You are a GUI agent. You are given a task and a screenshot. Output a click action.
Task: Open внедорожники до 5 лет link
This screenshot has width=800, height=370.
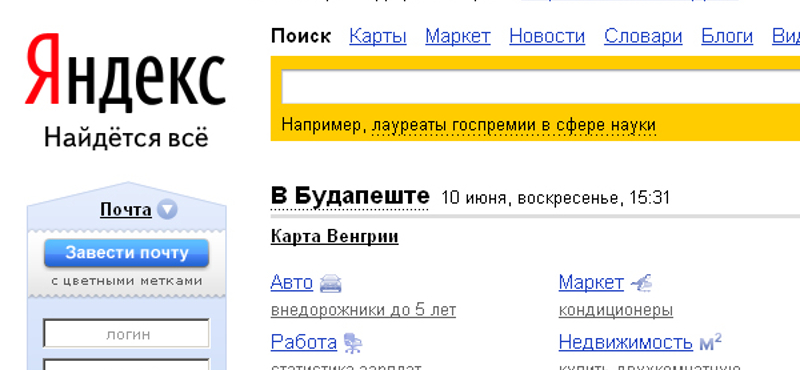363,310
